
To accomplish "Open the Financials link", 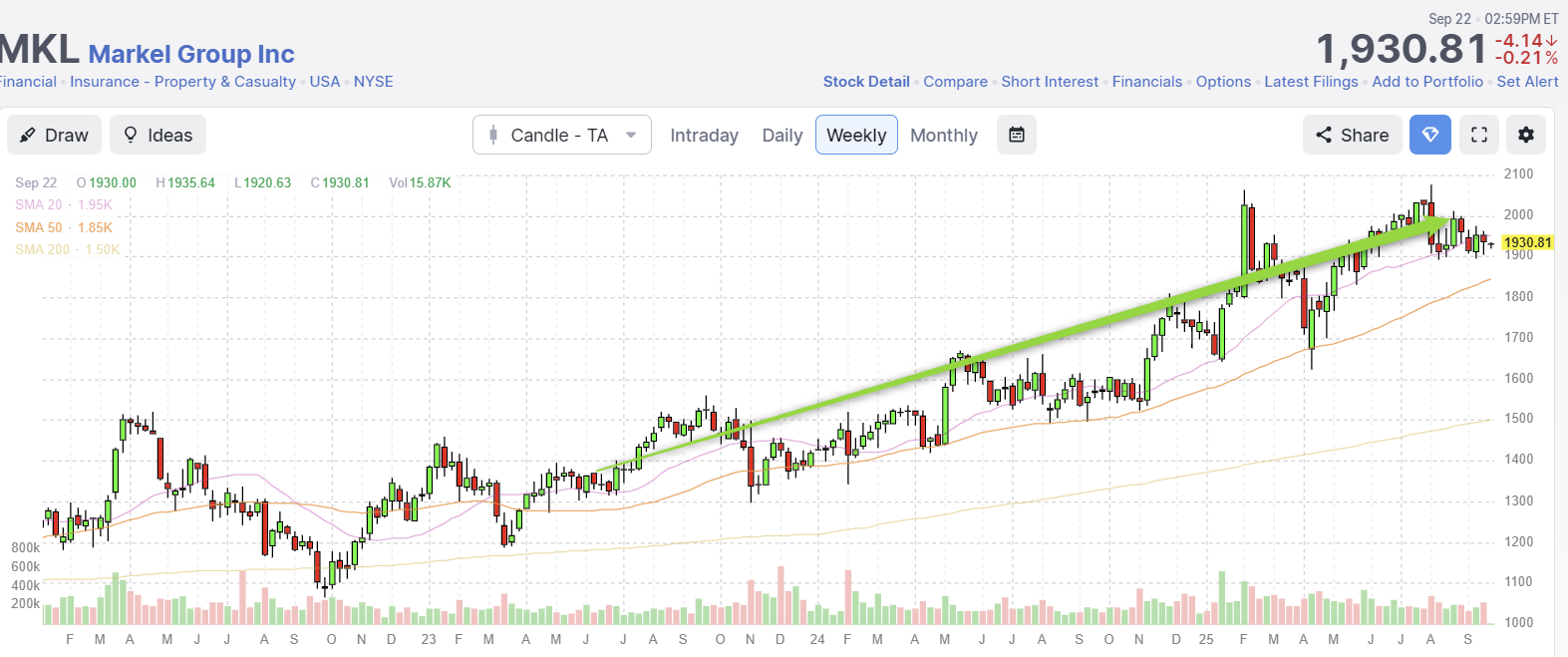I will tap(1147, 82).
